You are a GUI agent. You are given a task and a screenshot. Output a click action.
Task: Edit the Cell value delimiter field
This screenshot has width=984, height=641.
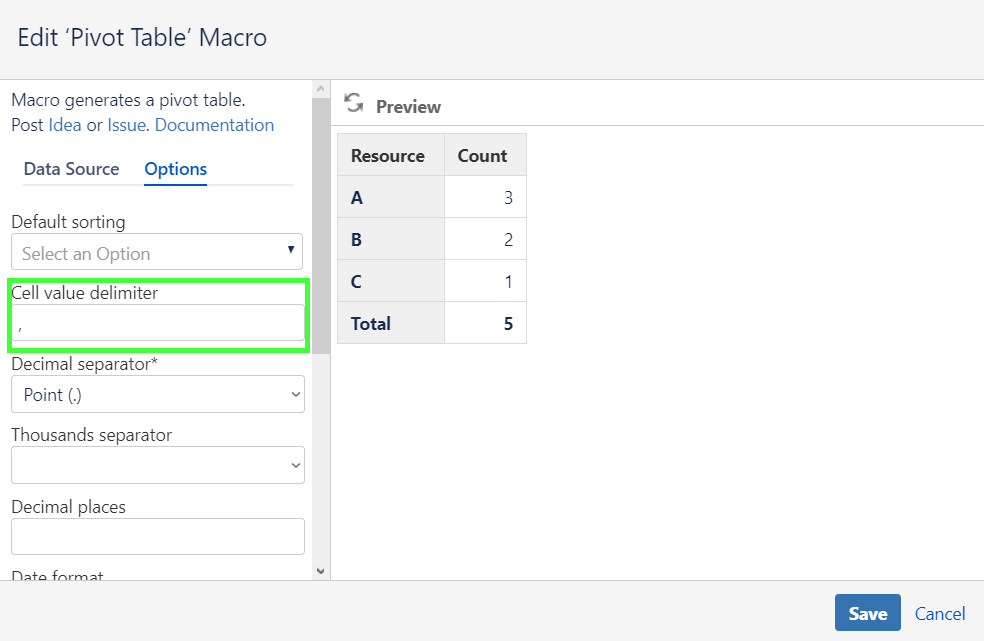click(x=157, y=324)
